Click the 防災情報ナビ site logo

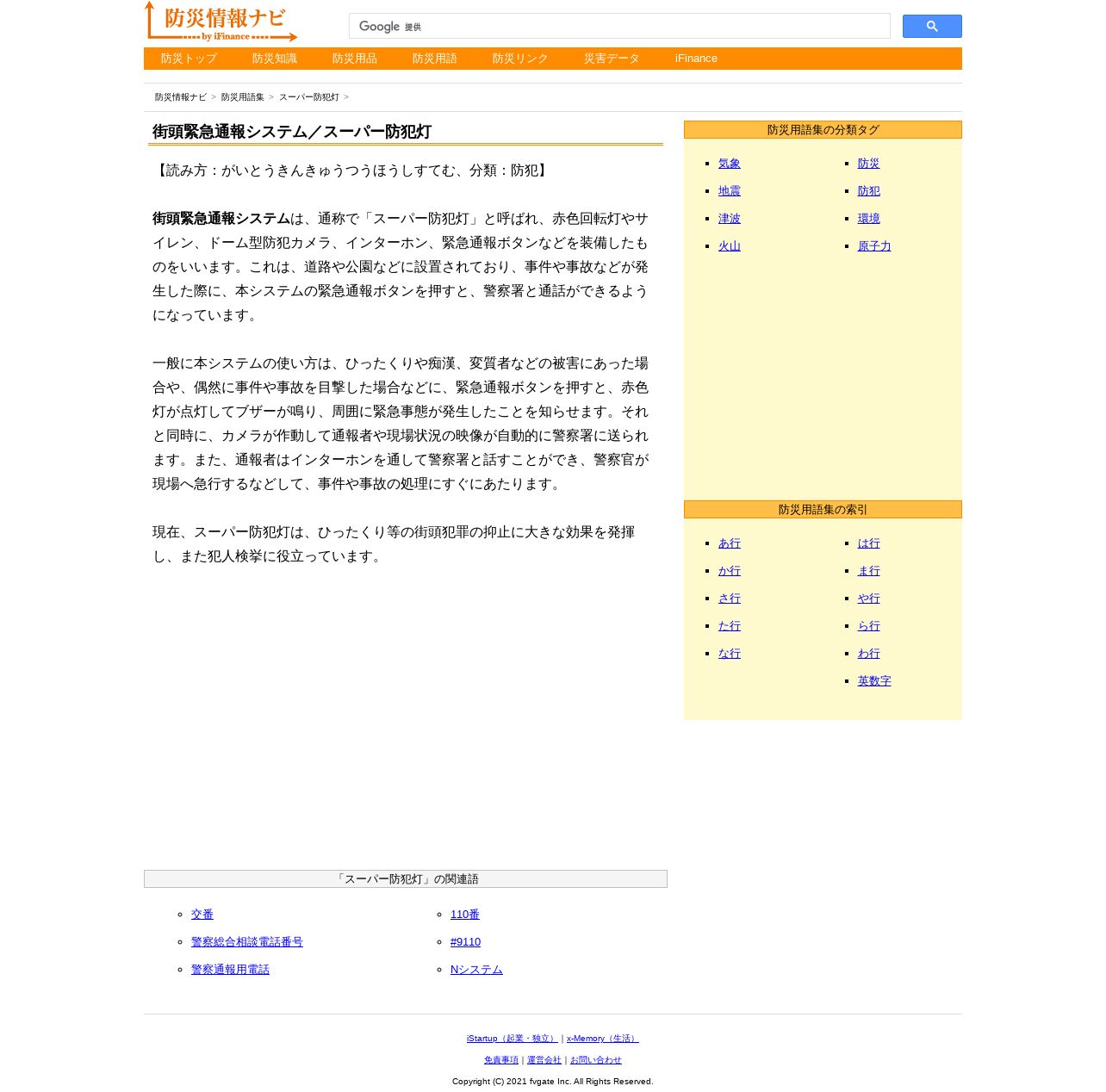[x=221, y=22]
